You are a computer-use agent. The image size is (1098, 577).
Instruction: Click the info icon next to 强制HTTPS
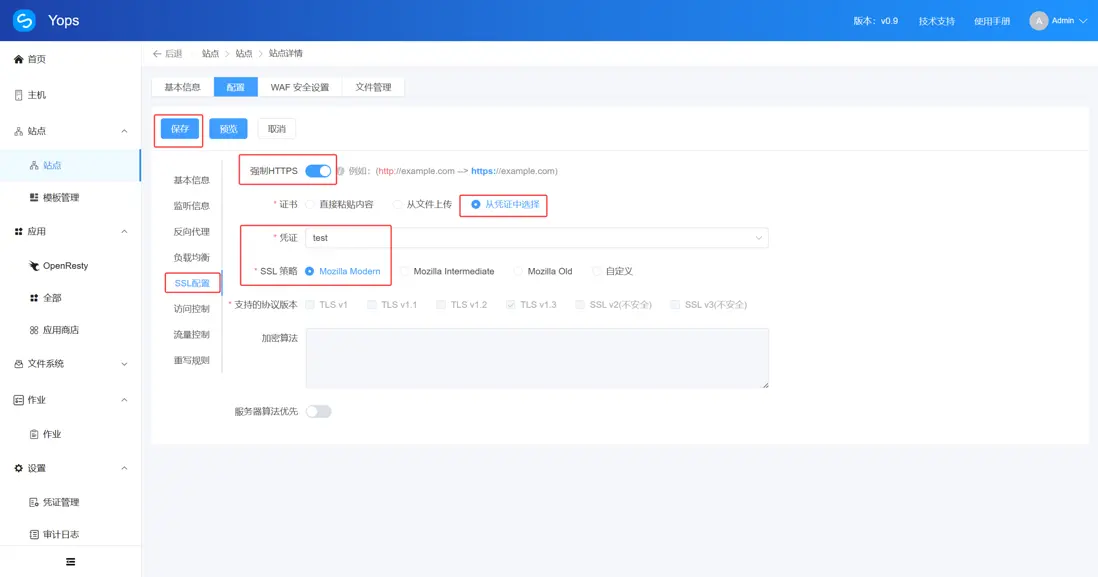tap(340, 171)
